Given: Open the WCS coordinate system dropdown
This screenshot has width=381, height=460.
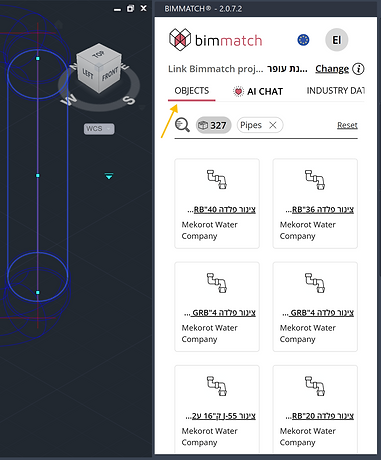Looking at the screenshot, I should tap(99, 129).
